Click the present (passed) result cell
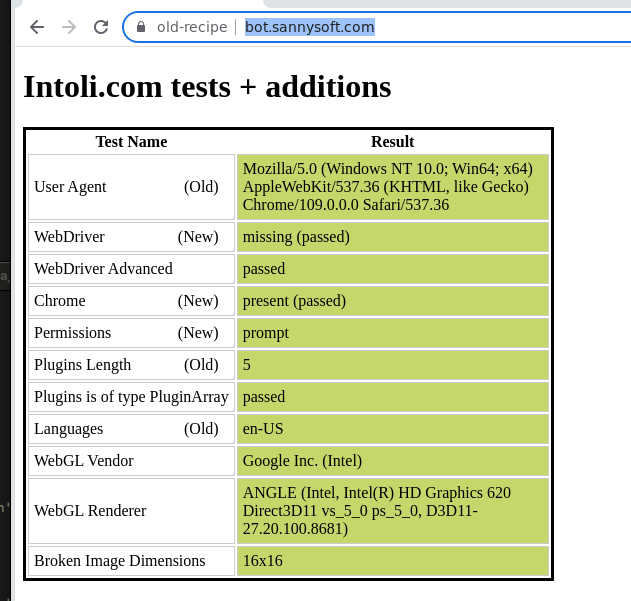 click(x=393, y=301)
